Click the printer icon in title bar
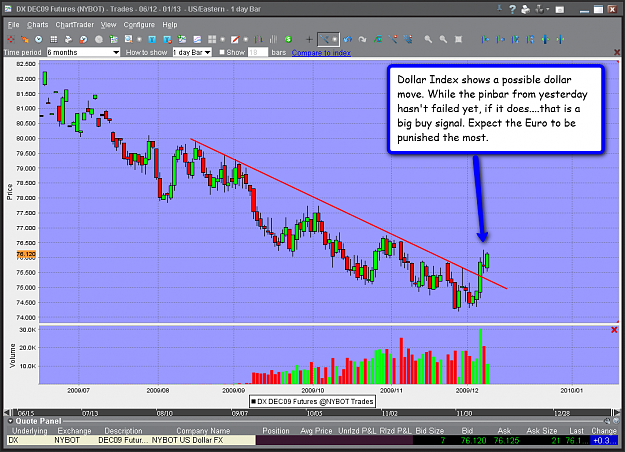The width and height of the screenshot is (625, 452). point(526,9)
